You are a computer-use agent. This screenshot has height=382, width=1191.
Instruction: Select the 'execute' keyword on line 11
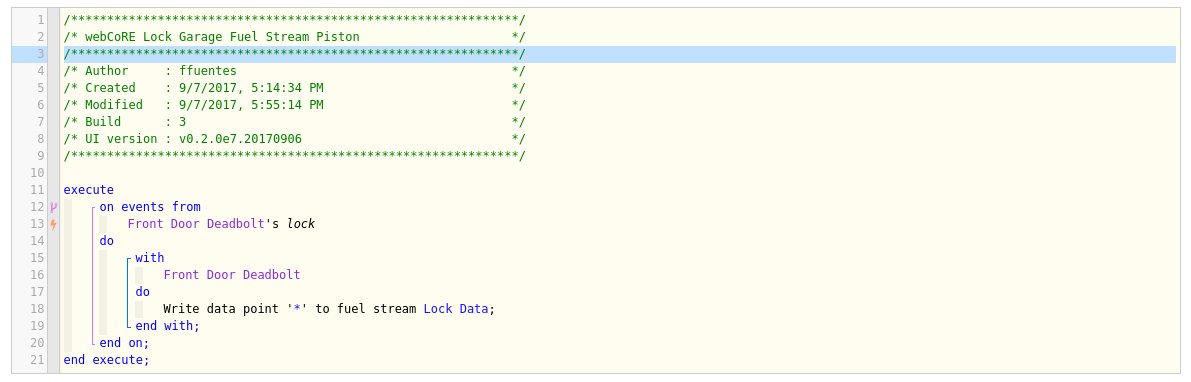point(88,190)
